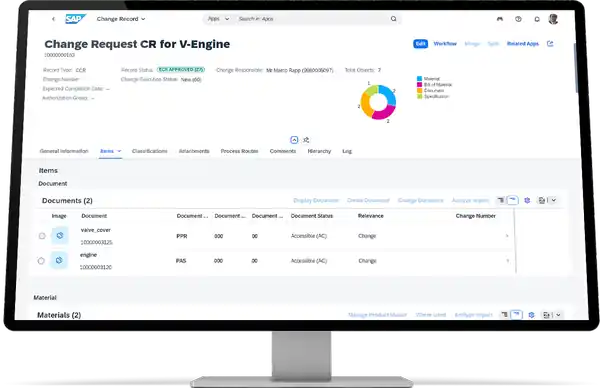The image size is (600, 388).
Task: Switch to the Hierarchy tab
Action: point(319,151)
